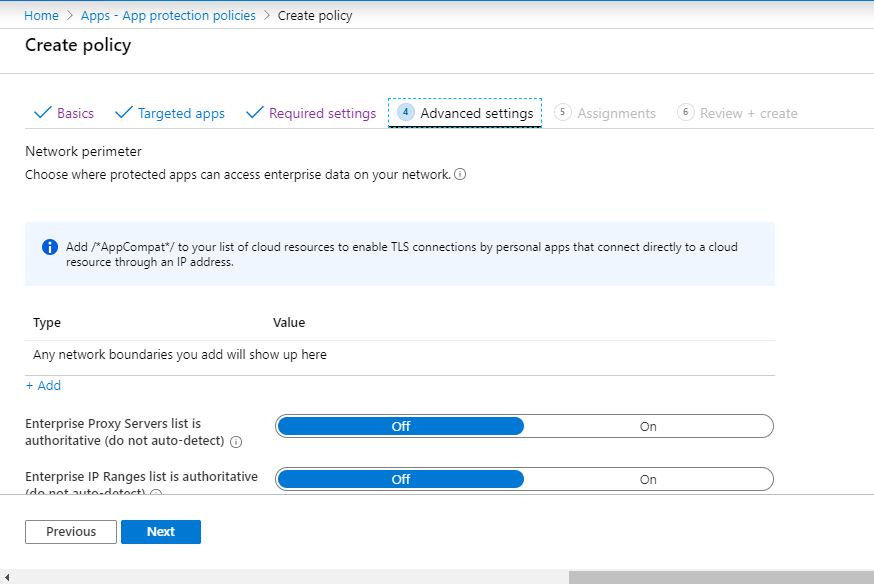This screenshot has height=584, width=874.
Task: Enable the Enterprise Proxy Servers authoritative toggle
Action: coord(648,426)
